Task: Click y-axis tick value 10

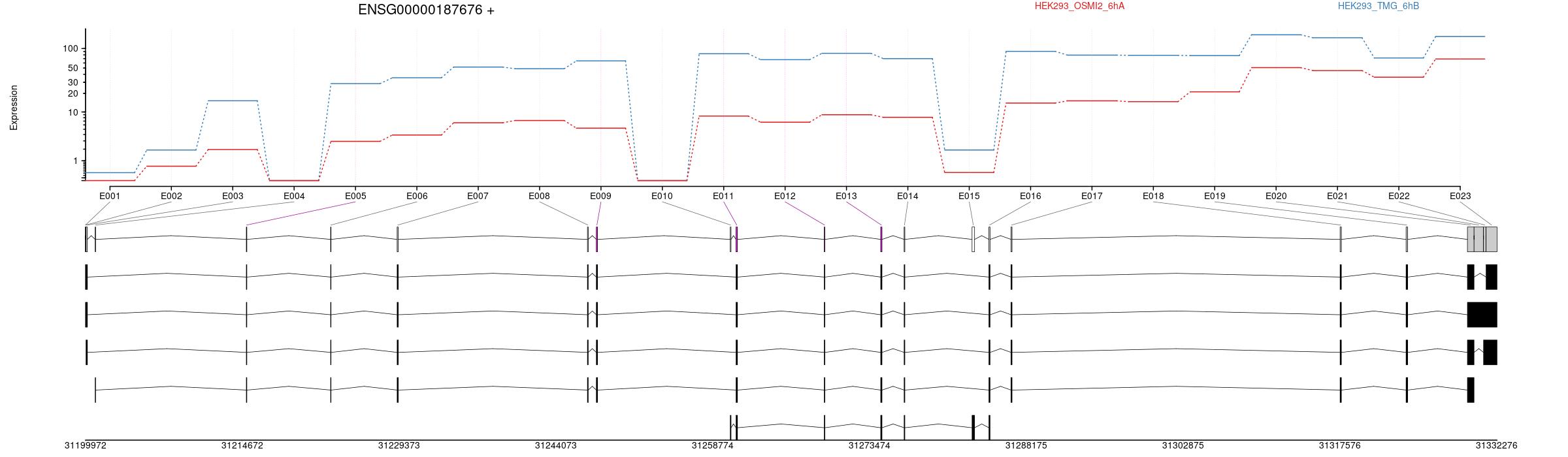Action: tap(73, 113)
